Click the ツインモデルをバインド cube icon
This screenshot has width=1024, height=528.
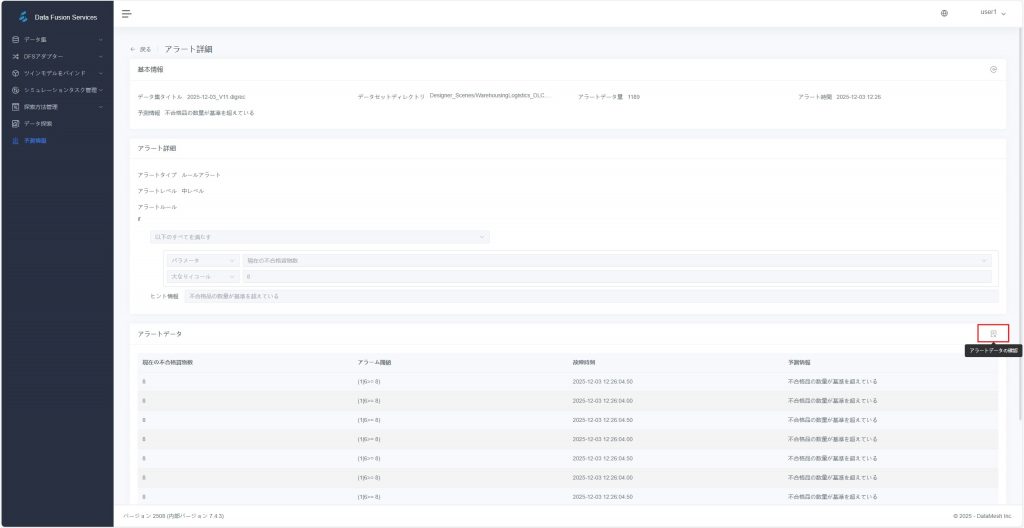tap(15, 73)
